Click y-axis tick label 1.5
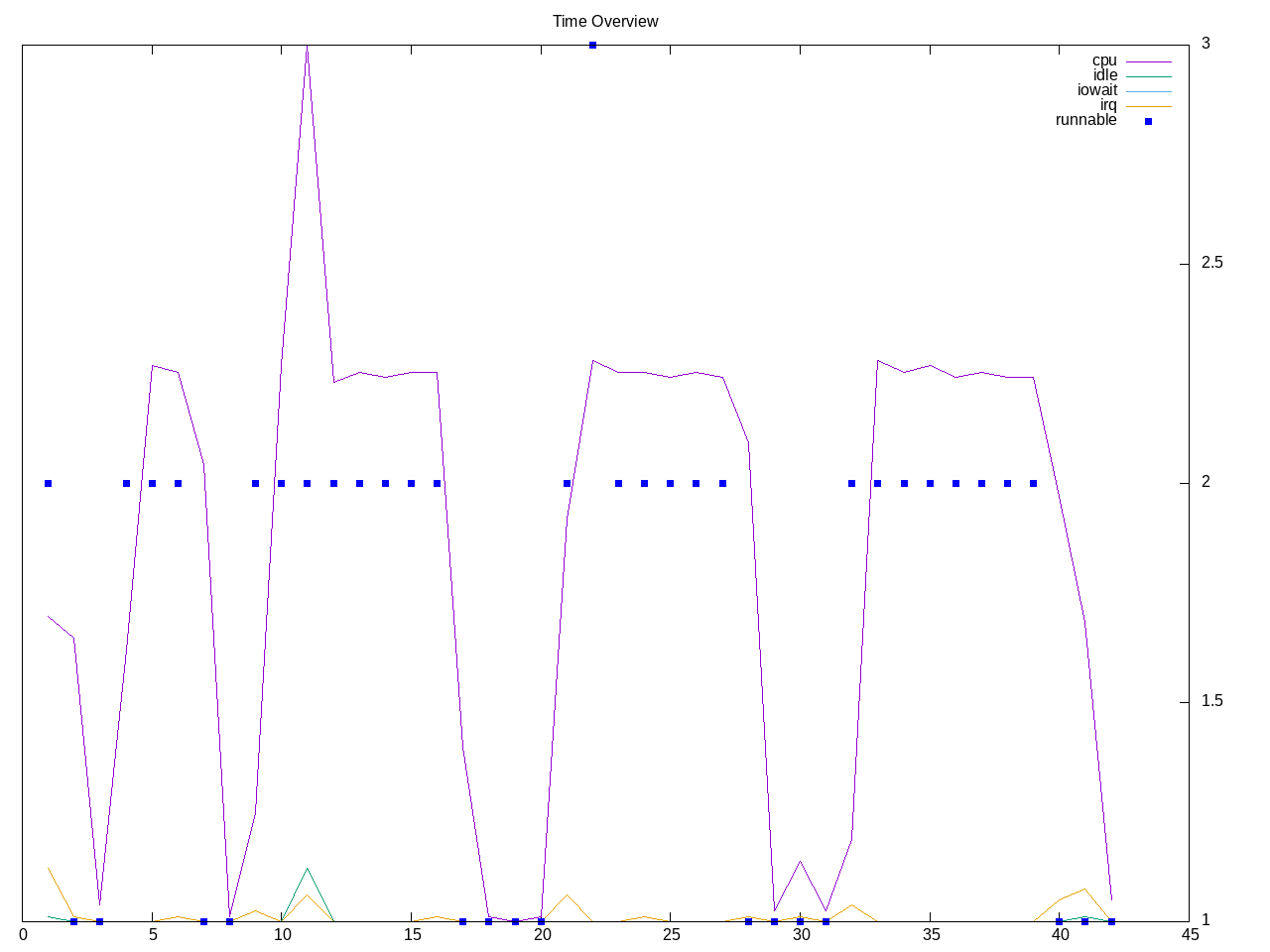The width and height of the screenshot is (1270, 952). pyautogui.click(x=1212, y=701)
